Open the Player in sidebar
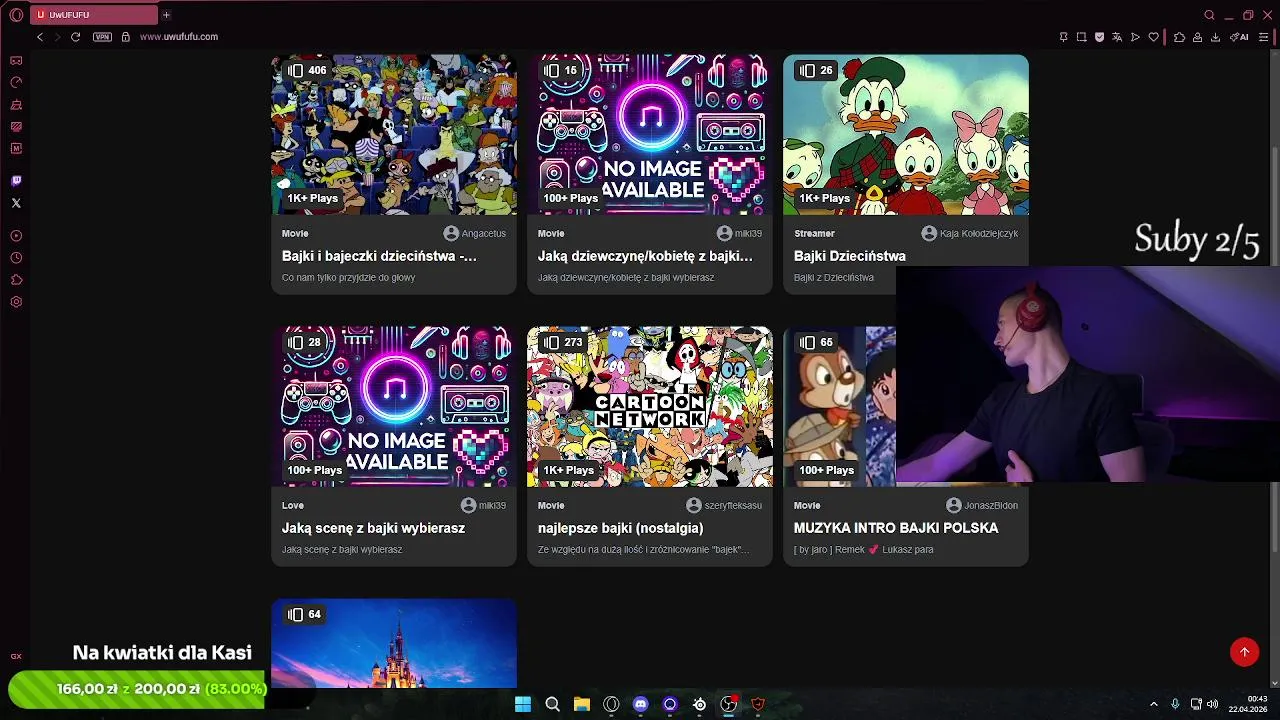The width and height of the screenshot is (1280, 720). tap(16, 236)
